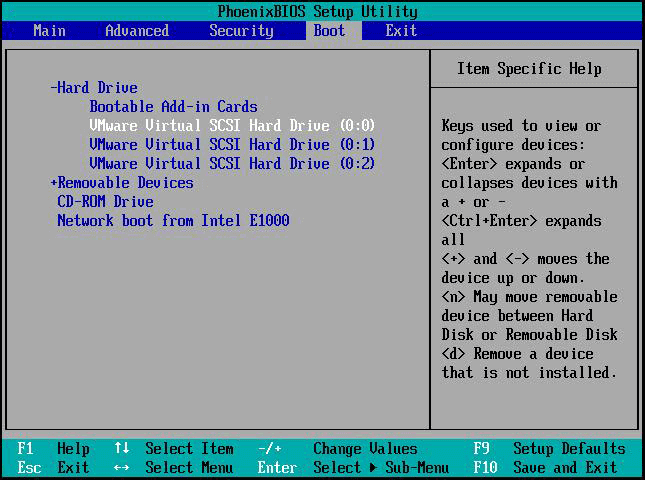
Task: Collapse the Hard Drive boot group
Action: coord(94,88)
